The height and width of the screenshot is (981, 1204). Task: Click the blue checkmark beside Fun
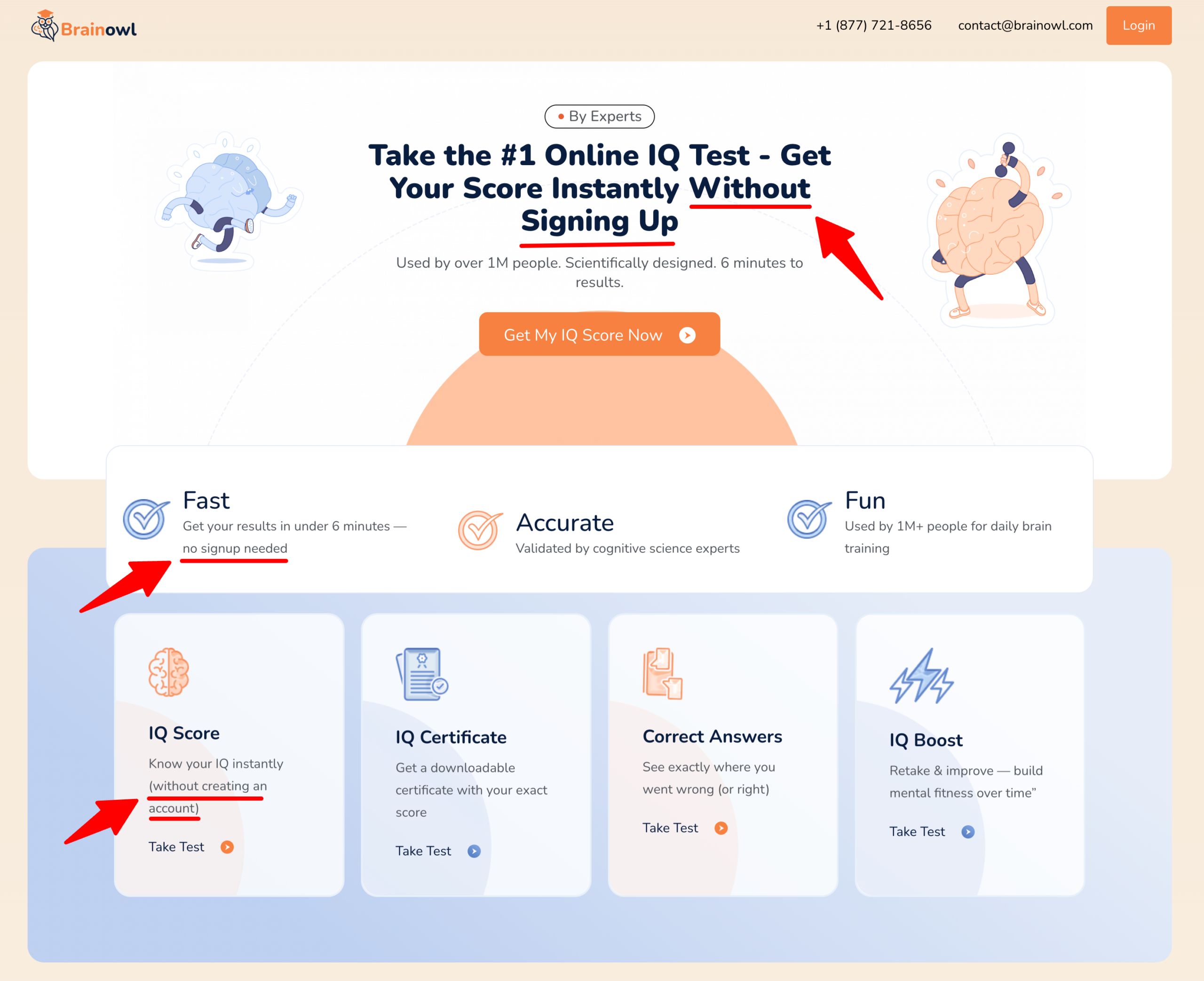808,518
